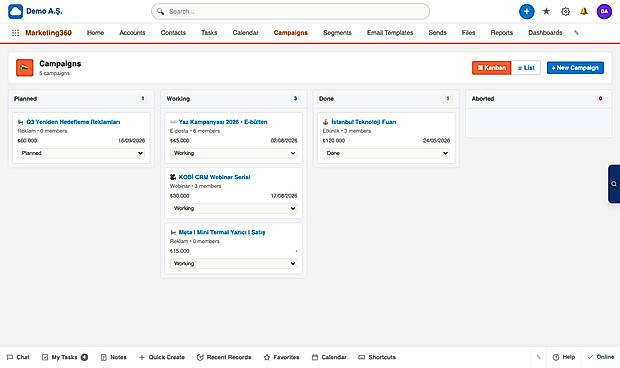The width and height of the screenshot is (620, 368).
Task: Click the My Tasks count badge
Action: pos(84,357)
